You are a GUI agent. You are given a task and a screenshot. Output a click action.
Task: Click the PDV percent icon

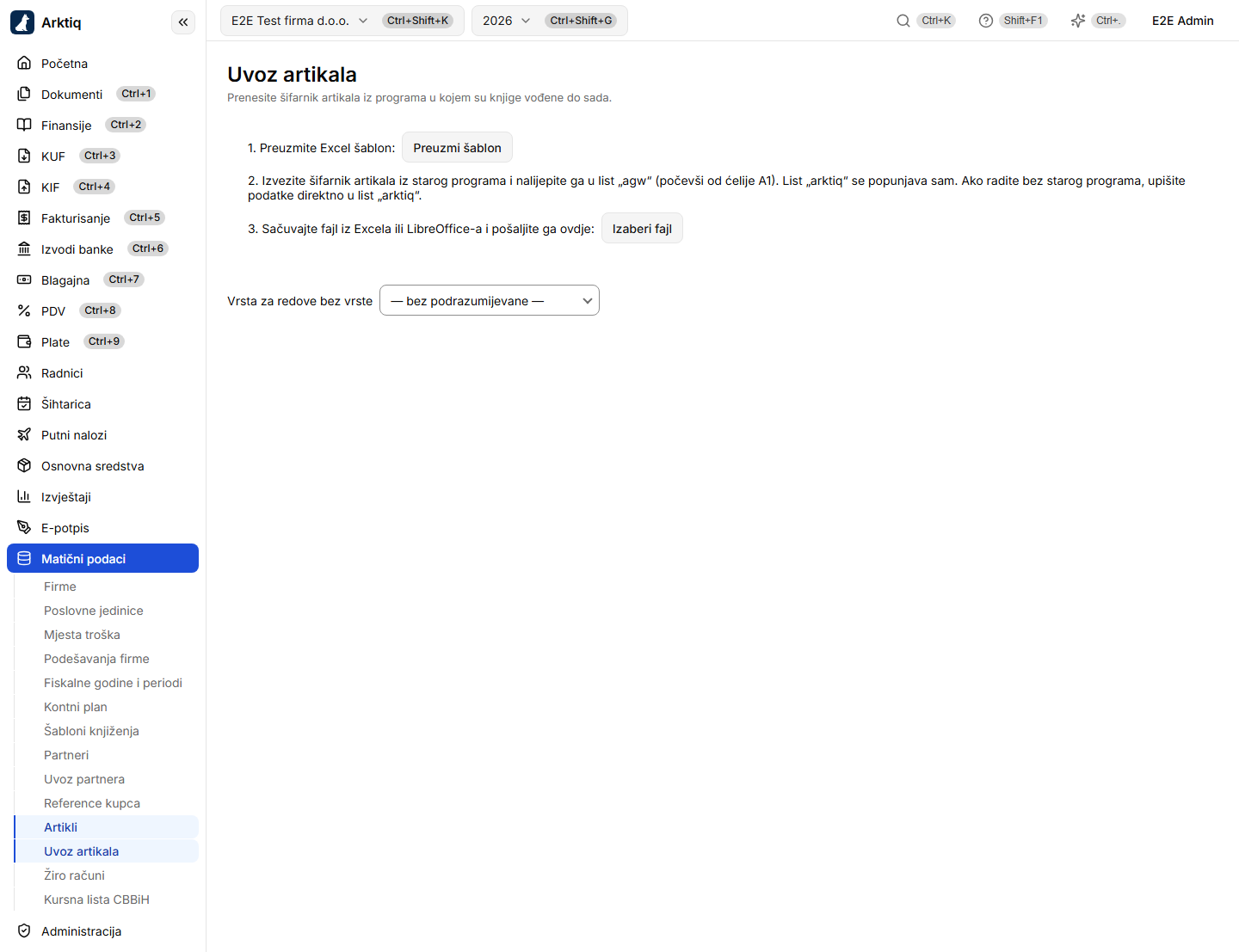coord(24,311)
